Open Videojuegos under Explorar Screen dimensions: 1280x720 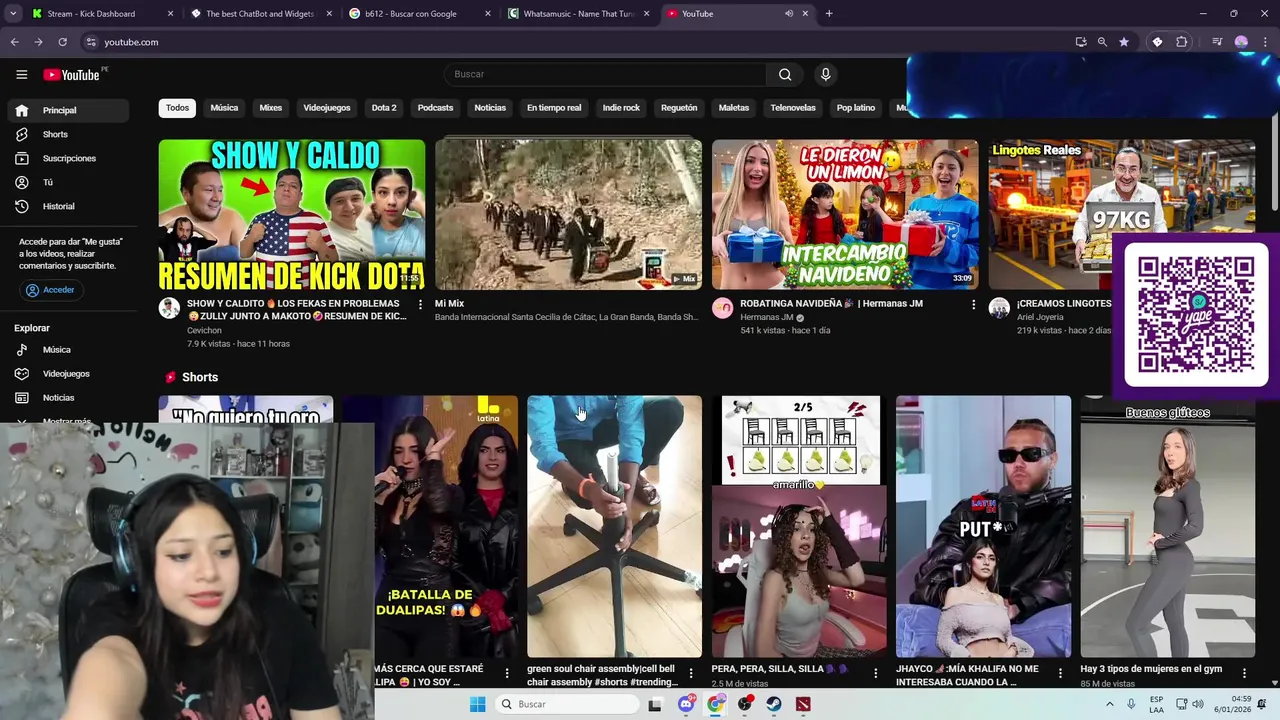(x=69, y=374)
